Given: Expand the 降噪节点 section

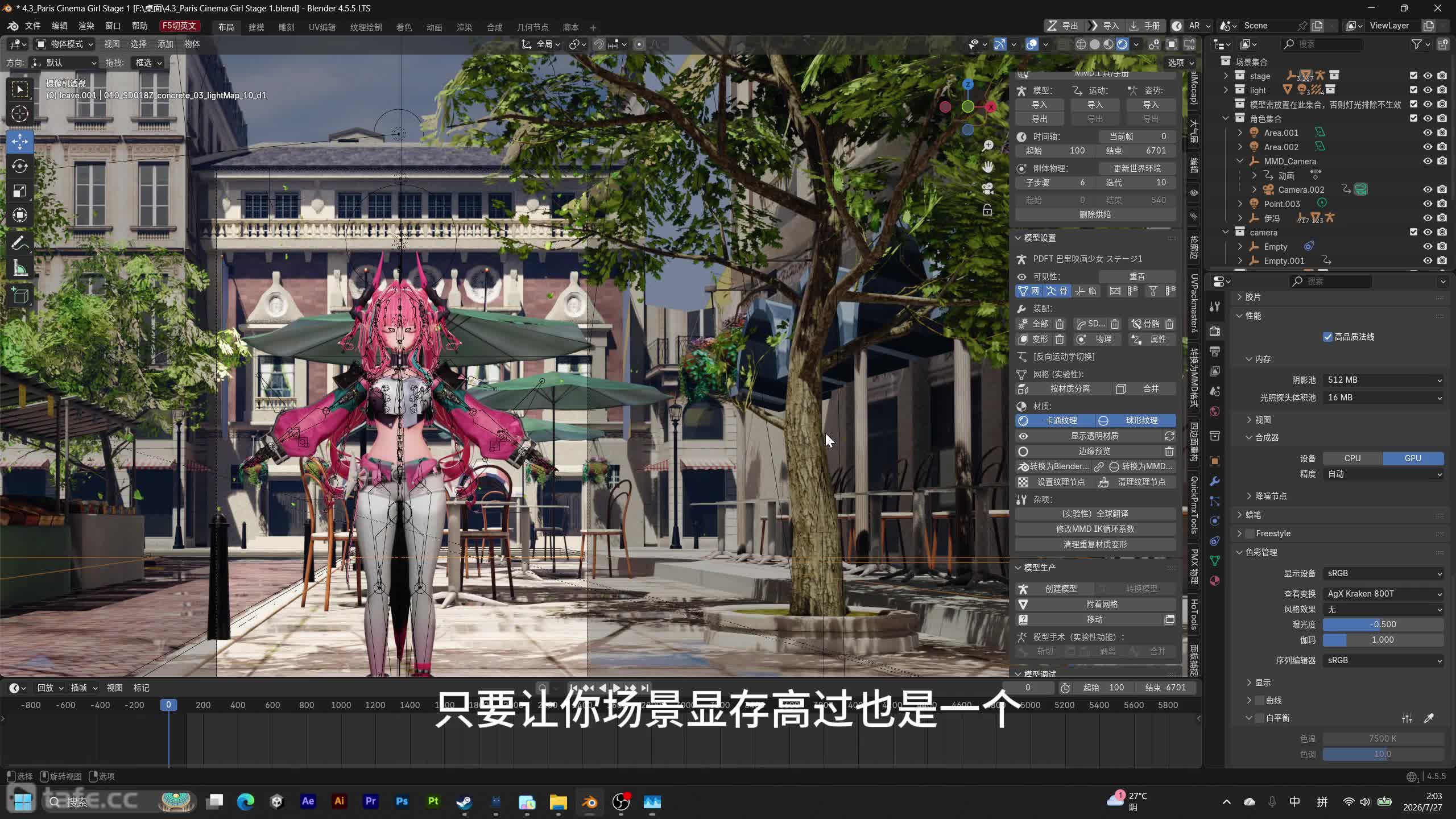Looking at the screenshot, I should point(1250,496).
